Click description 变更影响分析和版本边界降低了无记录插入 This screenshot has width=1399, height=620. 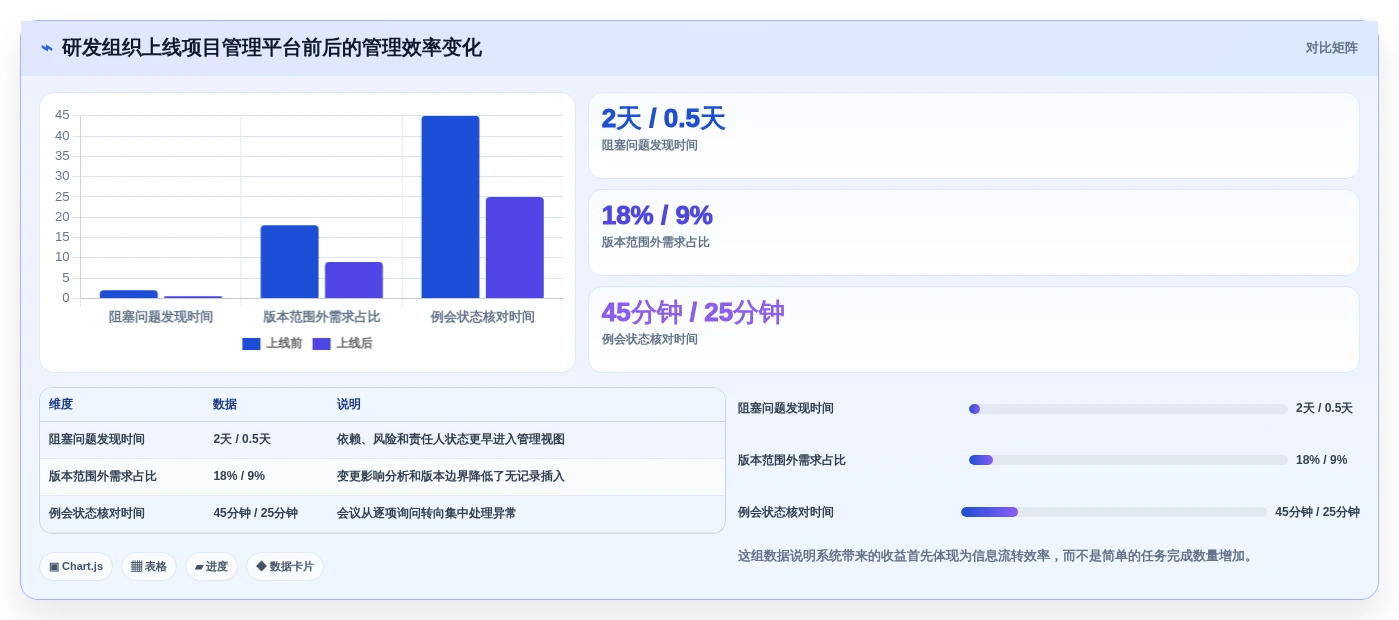pos(451,476)
